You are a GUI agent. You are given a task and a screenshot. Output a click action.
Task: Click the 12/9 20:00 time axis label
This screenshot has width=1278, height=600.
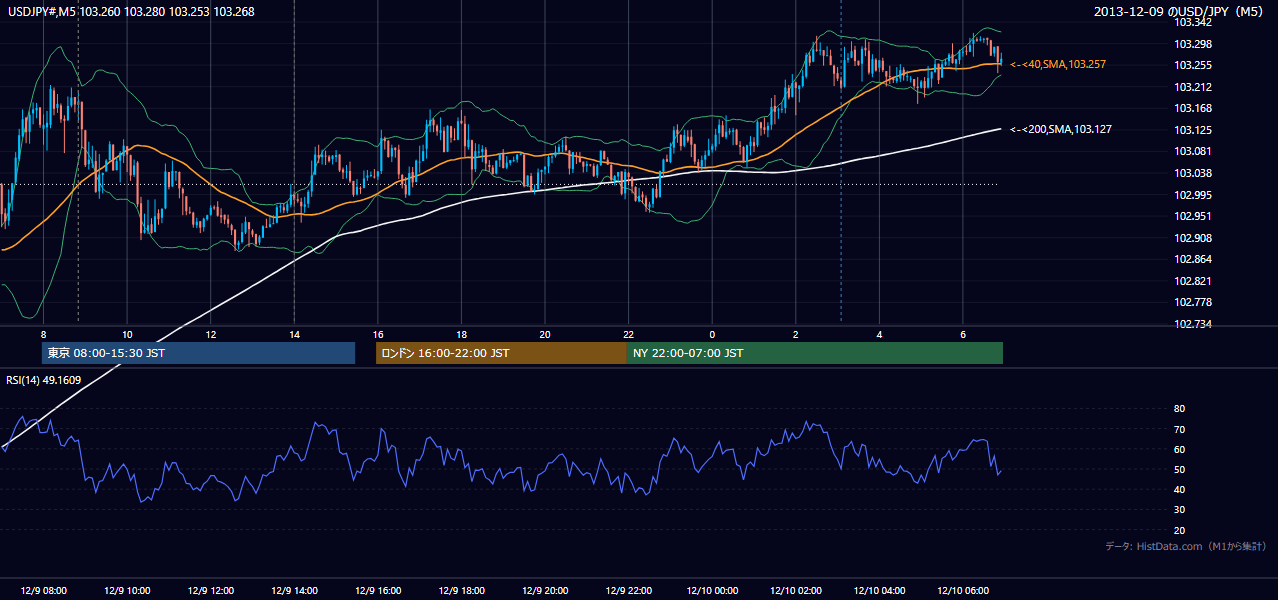point(545,591)
